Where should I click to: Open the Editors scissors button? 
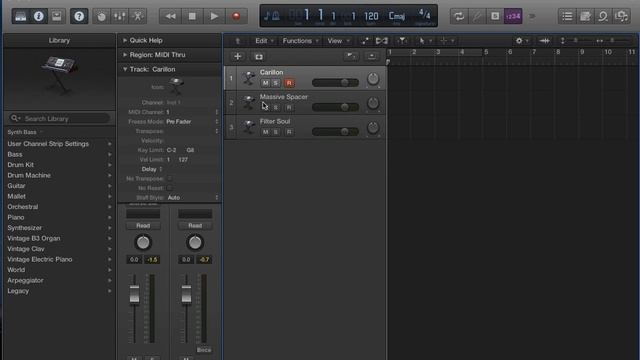[x=138, y=16]
